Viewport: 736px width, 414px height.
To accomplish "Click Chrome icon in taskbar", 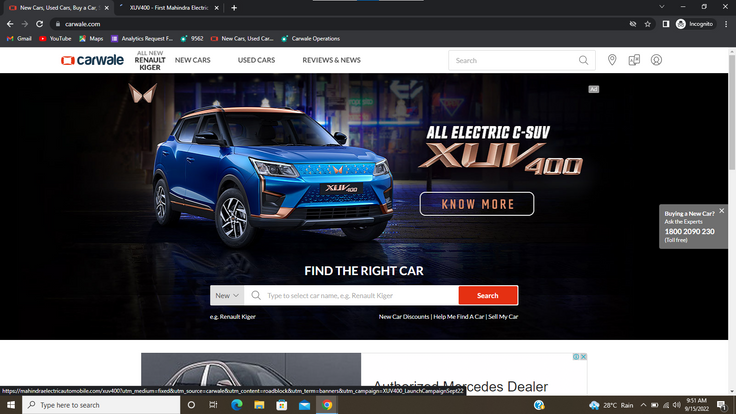I will 327,405.
